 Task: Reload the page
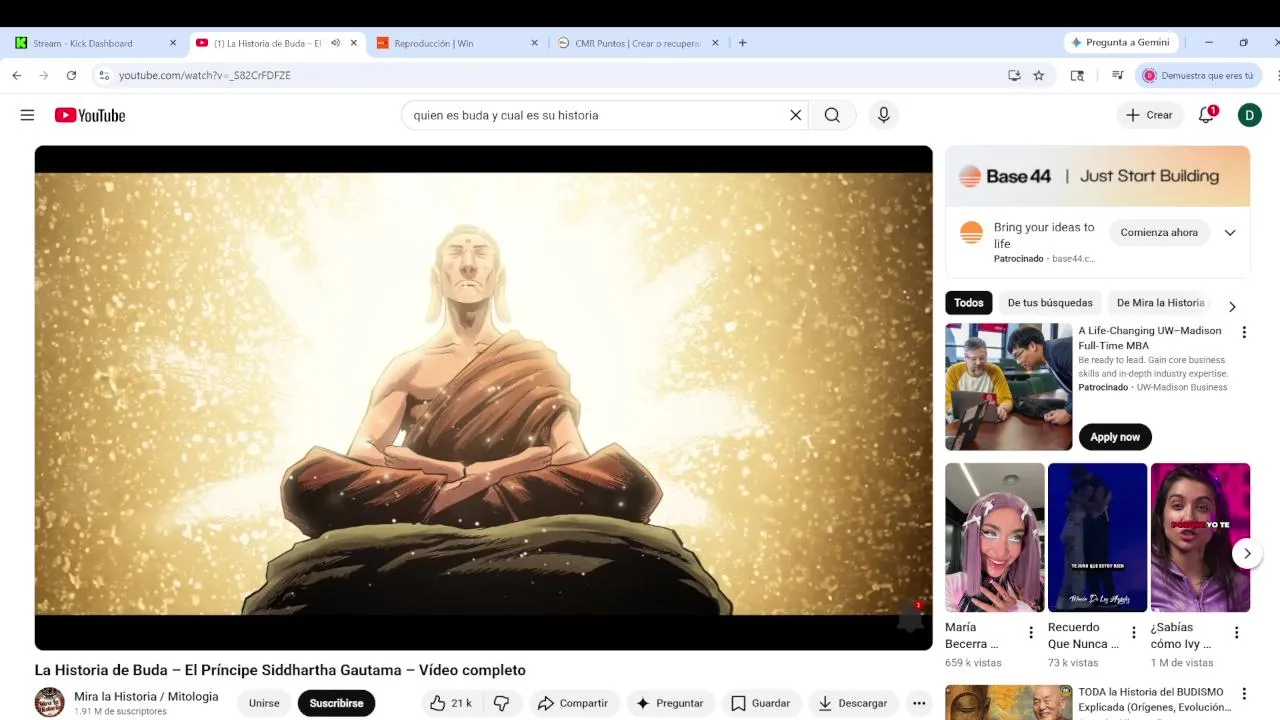point(71,75)
